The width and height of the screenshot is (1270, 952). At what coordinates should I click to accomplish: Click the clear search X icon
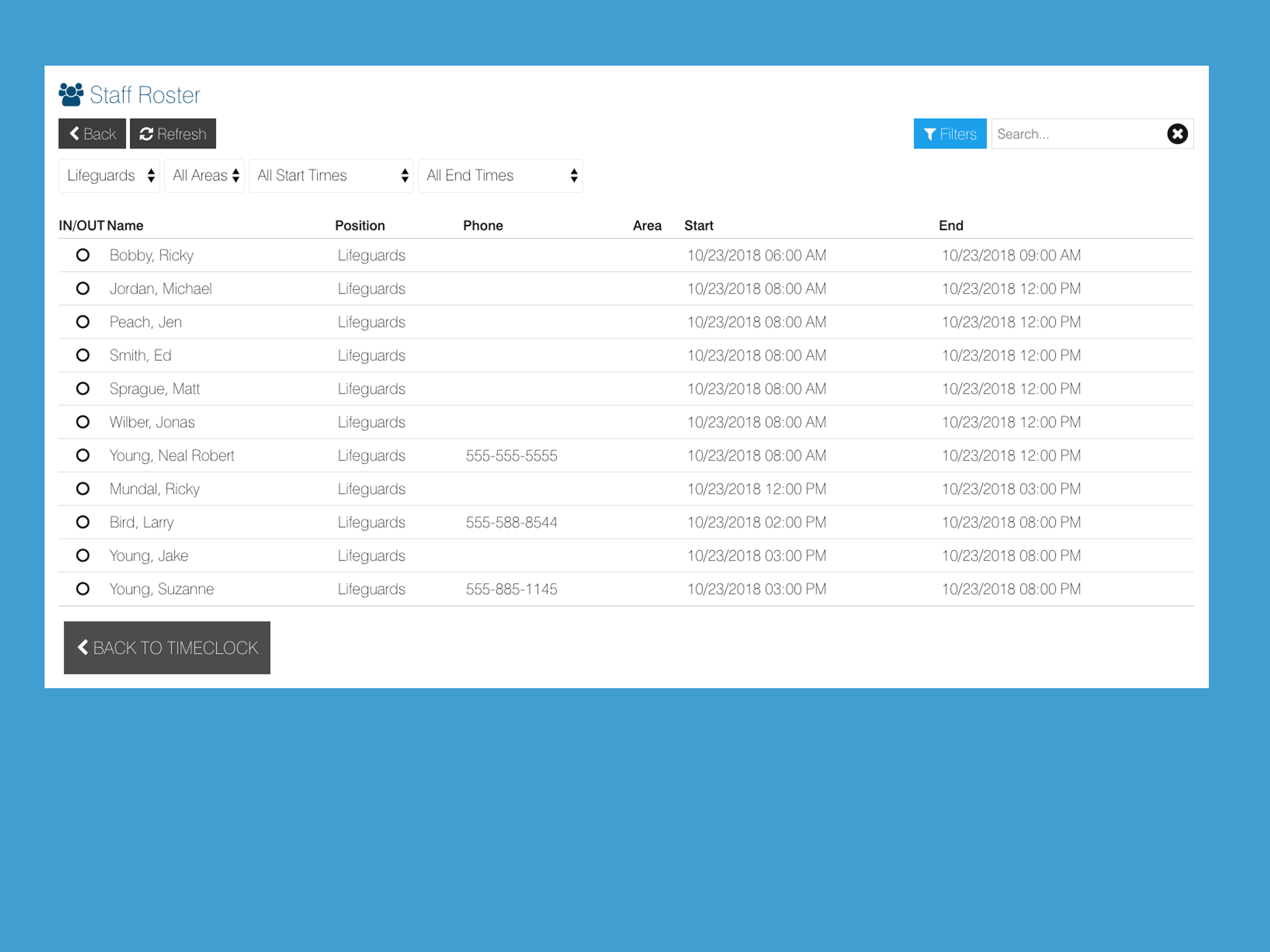coord(1177,134)
